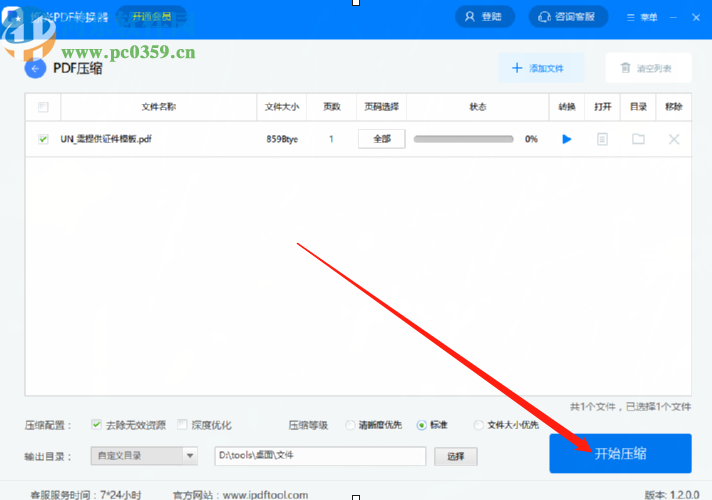Enable the 深度优化 checkbox
This screenshot has height=500, width=712.
182,424
